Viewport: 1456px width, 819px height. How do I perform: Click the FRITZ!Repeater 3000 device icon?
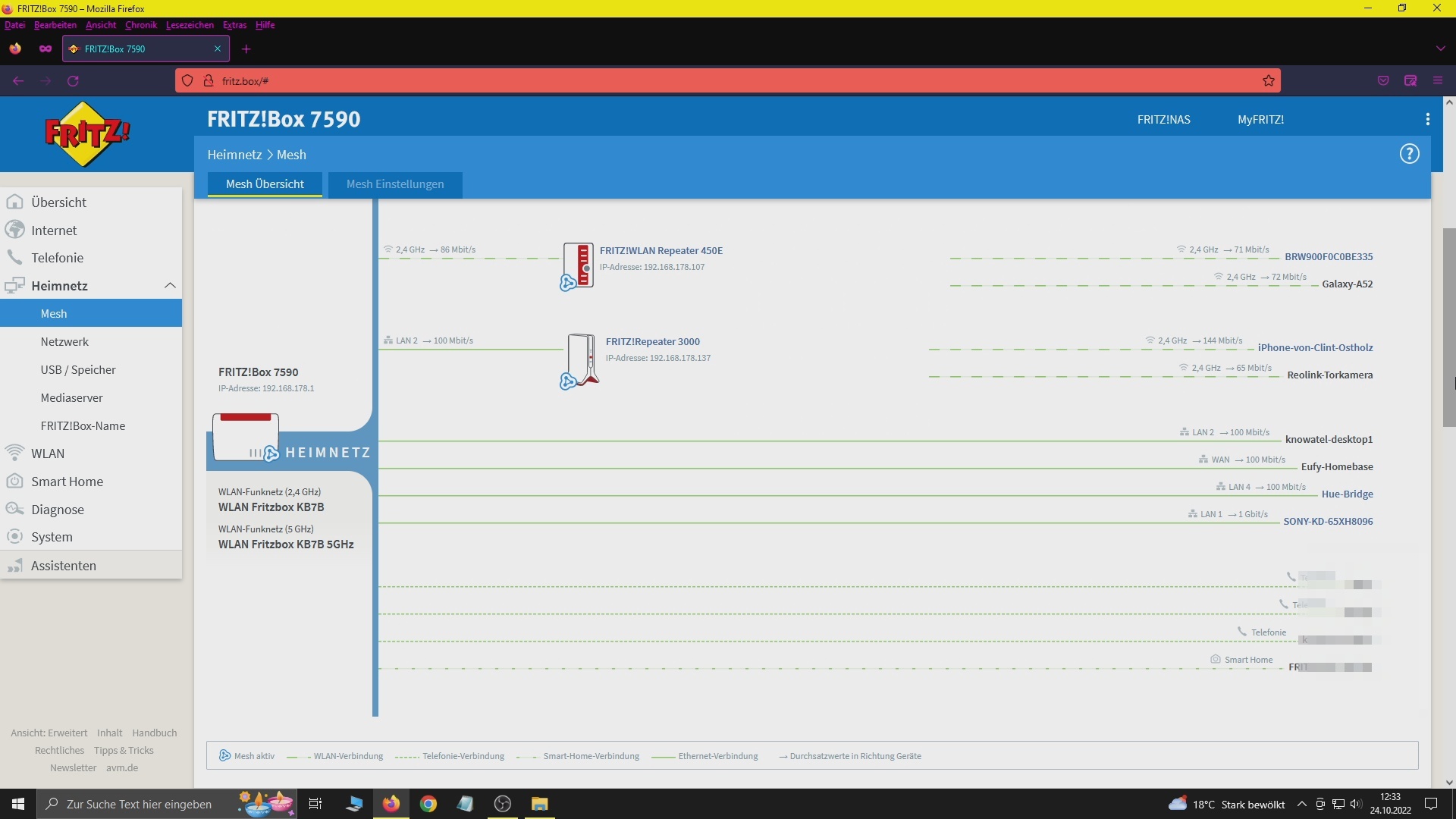tap(580, 362)
